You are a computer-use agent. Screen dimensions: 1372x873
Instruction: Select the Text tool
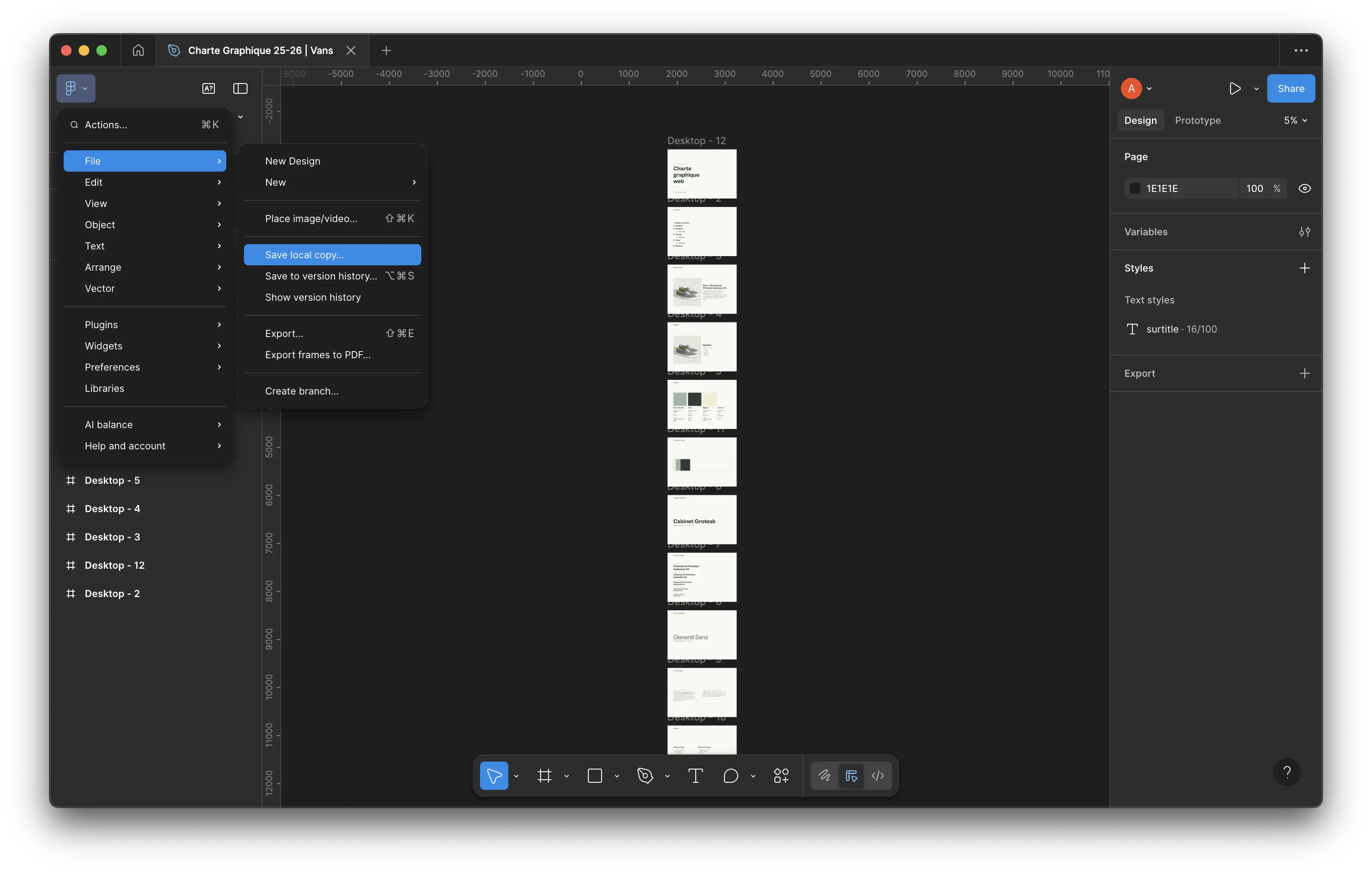[x=695, y=776]
